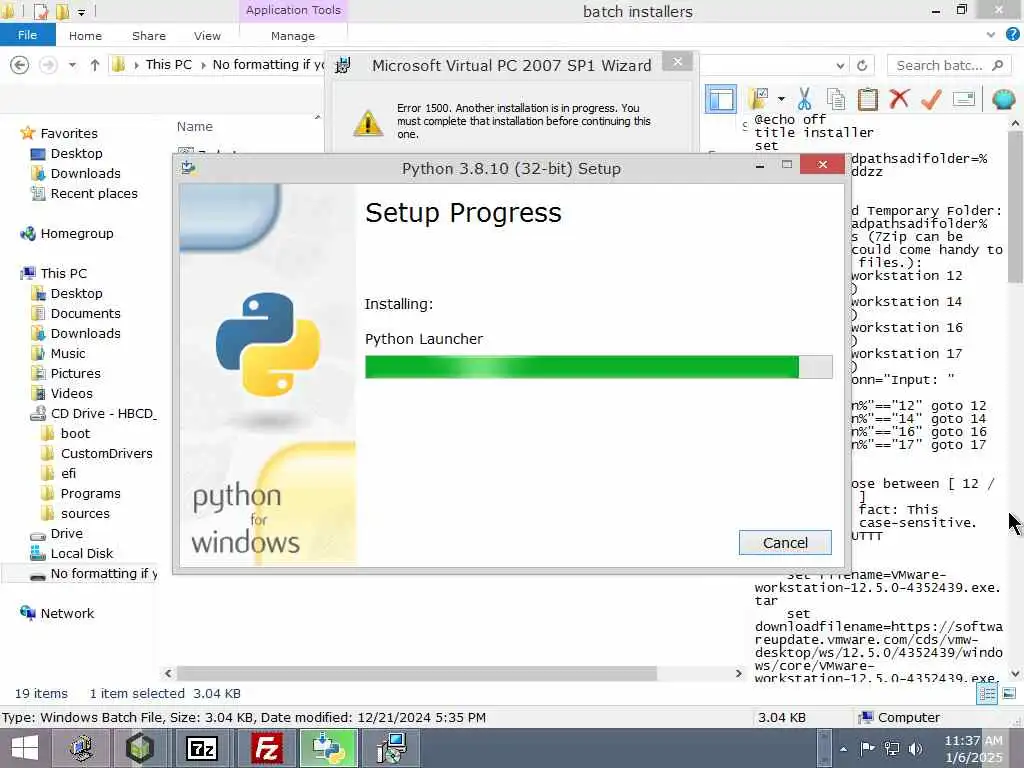The width and height of the screenshot is (1024, 768).
Task: Open the Manage ribbon tab
Action: click(x=293, y=36)
